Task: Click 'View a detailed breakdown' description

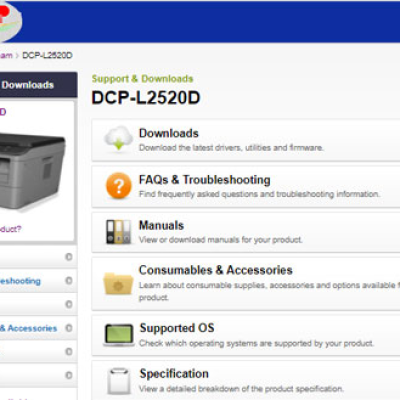Action: click(241, 389)
